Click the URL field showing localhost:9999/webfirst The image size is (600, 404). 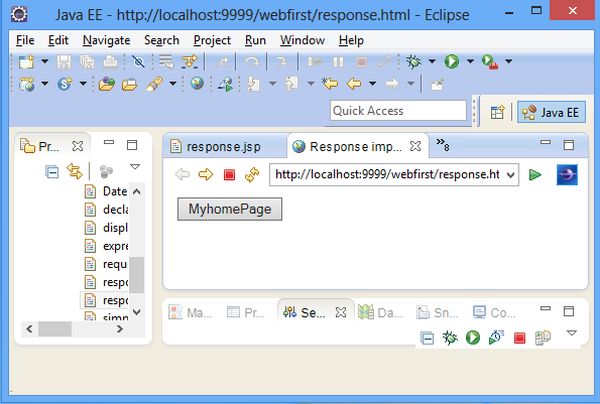[x=387, y=174]
